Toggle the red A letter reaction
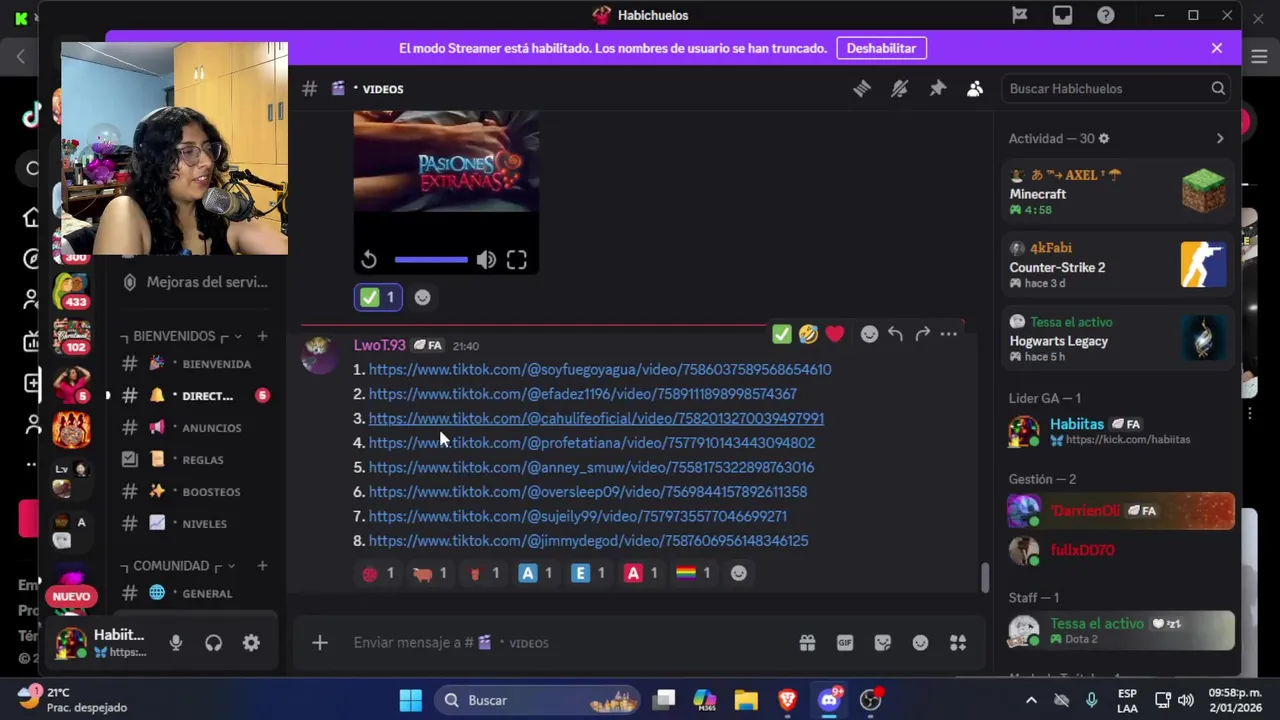The width and height of the screenshot is (1280, 720). coord(642,573)
